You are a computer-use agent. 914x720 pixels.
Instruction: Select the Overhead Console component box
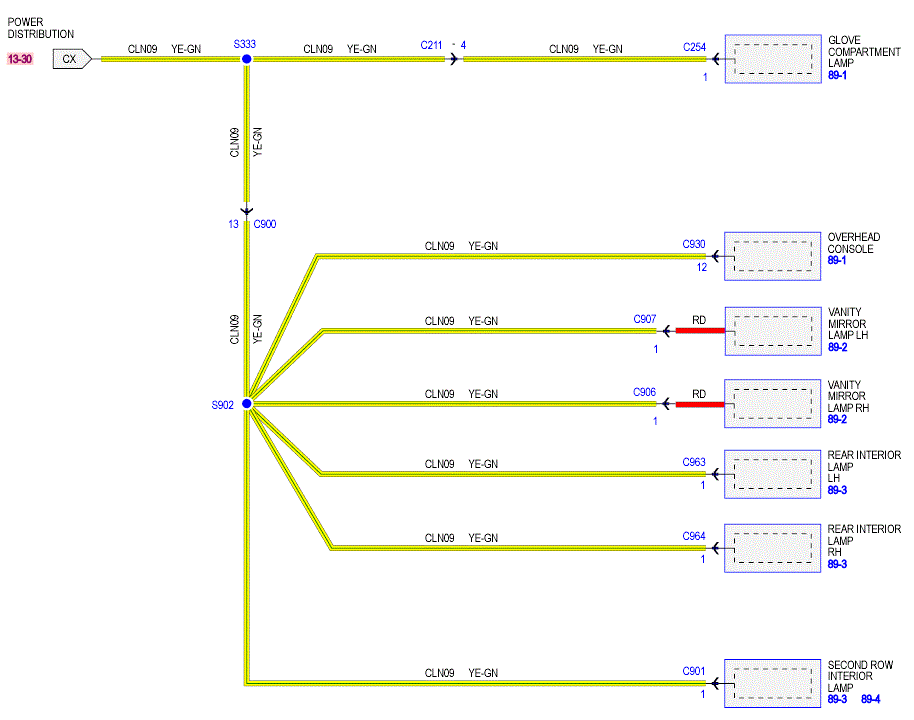[772, 256]
